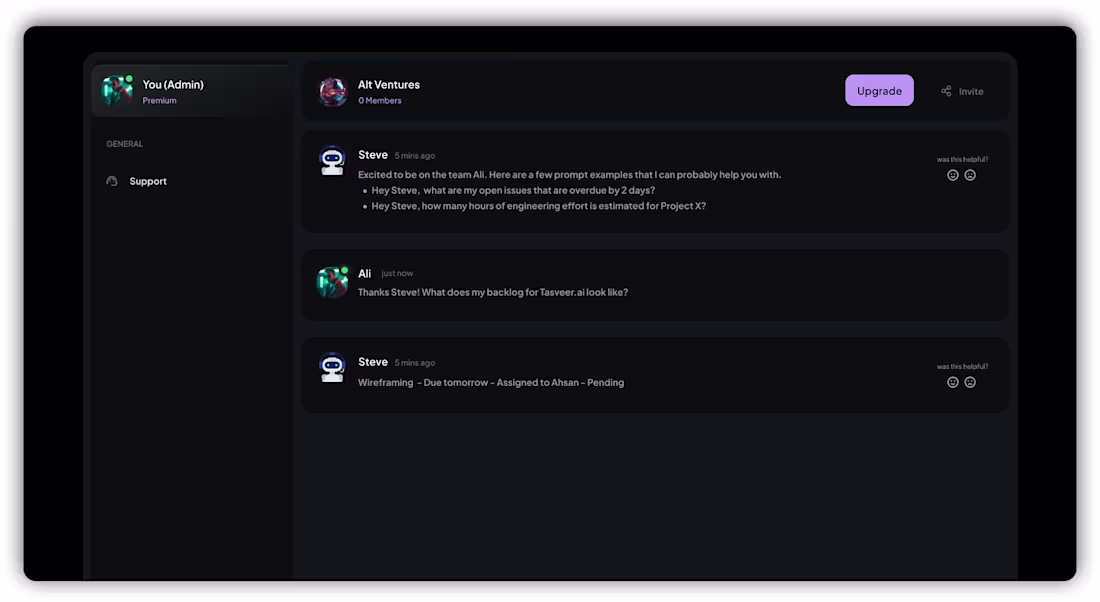Image resolution: width=1100 pixels, height=602 pixels.
Task: Click the share icon beside Invite
Action: tap(946, 91)
